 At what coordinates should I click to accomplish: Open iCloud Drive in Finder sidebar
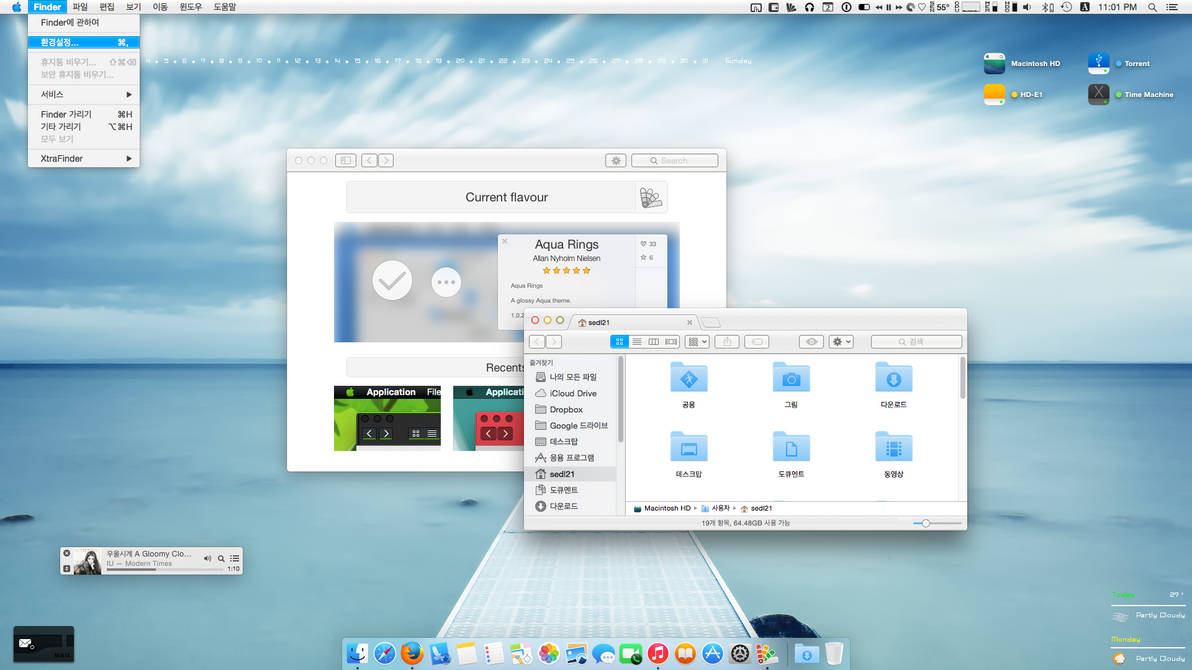click(x=566, y=393)
